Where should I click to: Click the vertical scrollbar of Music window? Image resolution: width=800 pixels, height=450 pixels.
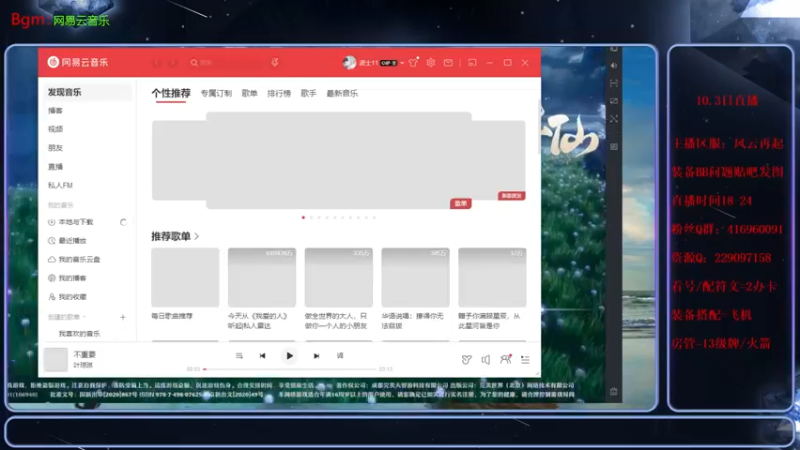pyautogui.click(x=539, y=128)
